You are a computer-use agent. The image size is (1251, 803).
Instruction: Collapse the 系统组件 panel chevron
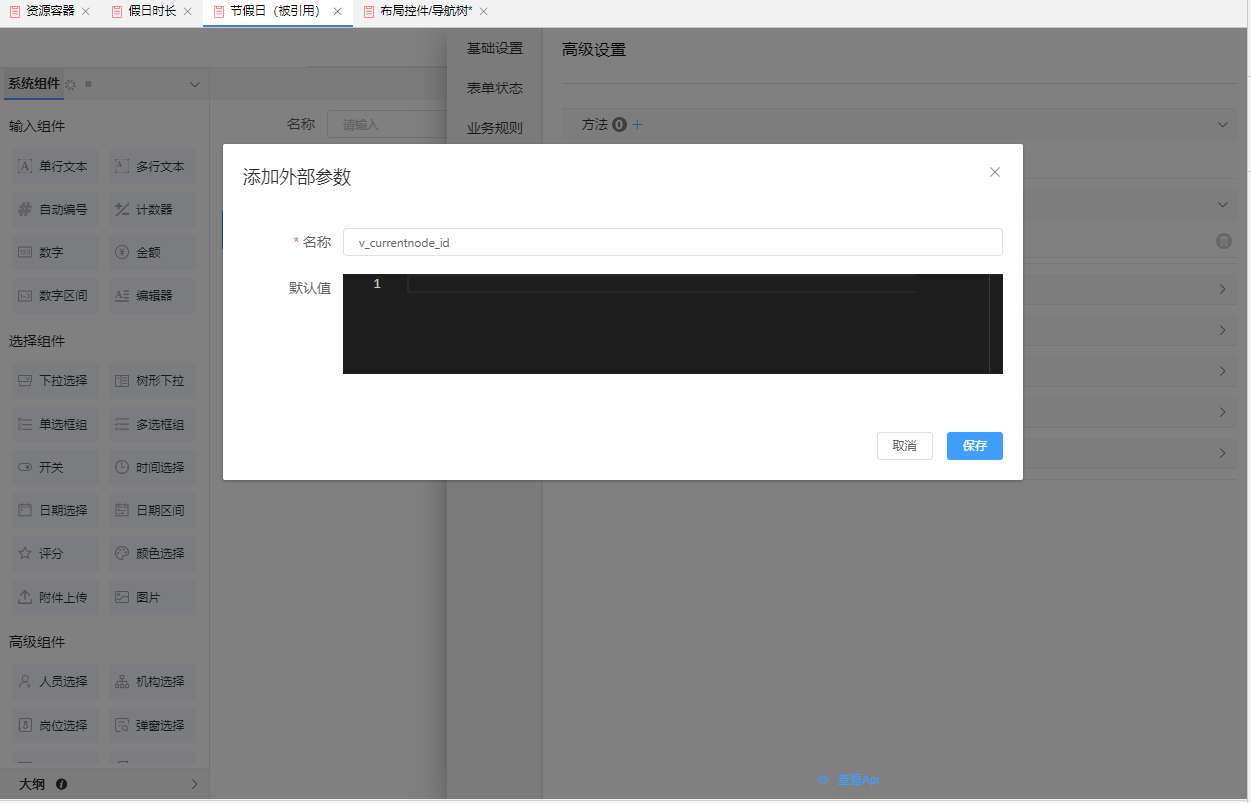point(195,85)
